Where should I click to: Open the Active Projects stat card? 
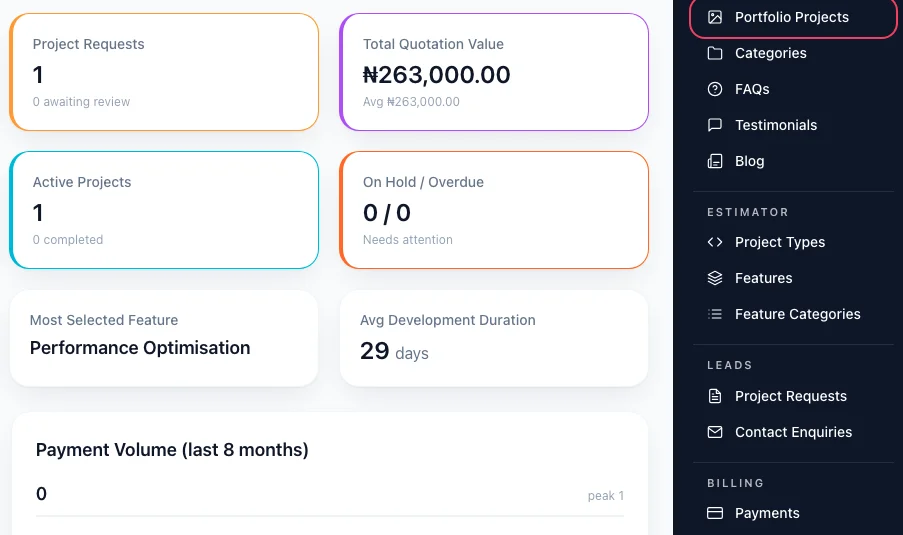click(164, 210)
